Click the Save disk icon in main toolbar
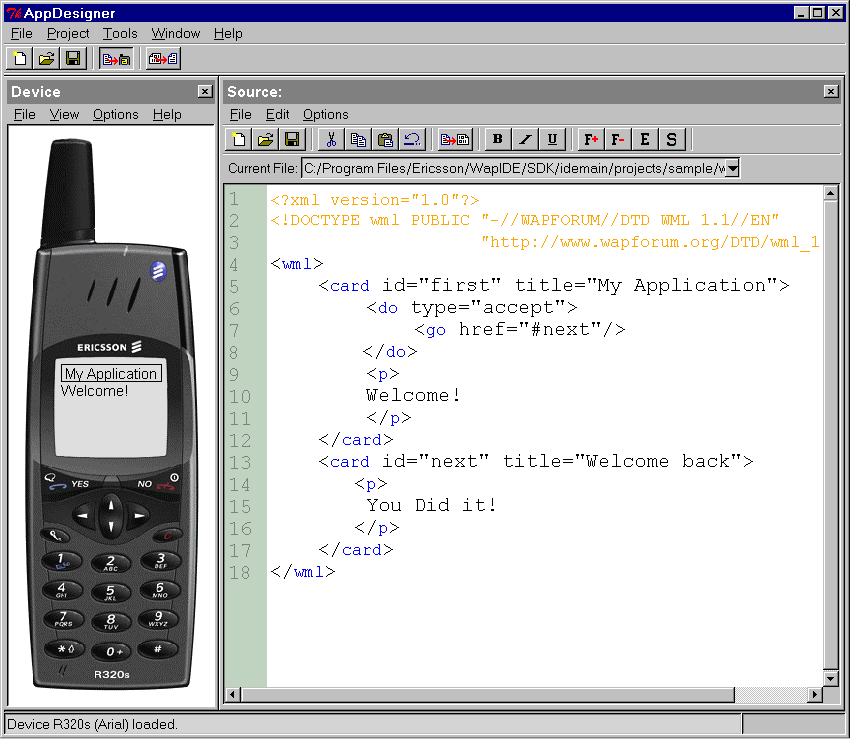The image size is (850, 739). click(73, 58)
